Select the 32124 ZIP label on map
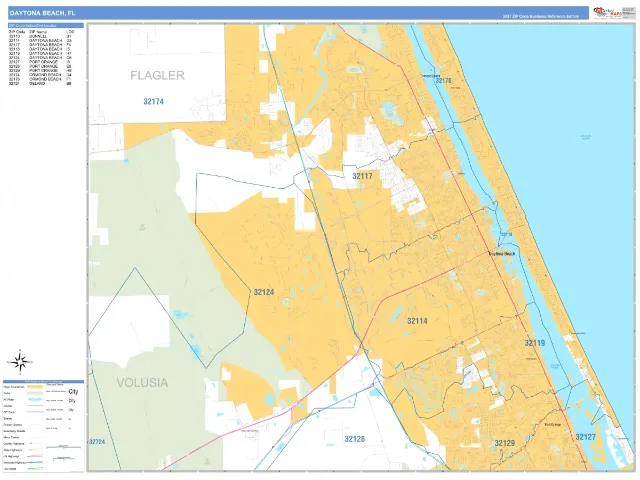 (264, 292)
